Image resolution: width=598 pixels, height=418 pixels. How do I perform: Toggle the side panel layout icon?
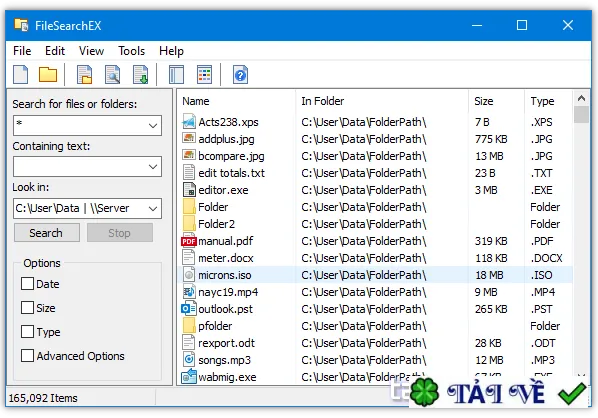pyautogui.click(x=176, y=74)
